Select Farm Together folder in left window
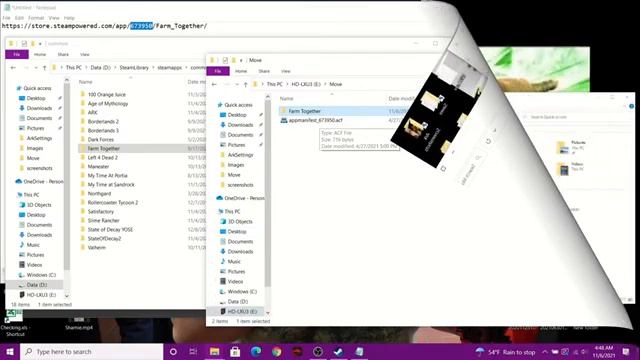This screenshot has height=360, width=640. tap(103, 148)
